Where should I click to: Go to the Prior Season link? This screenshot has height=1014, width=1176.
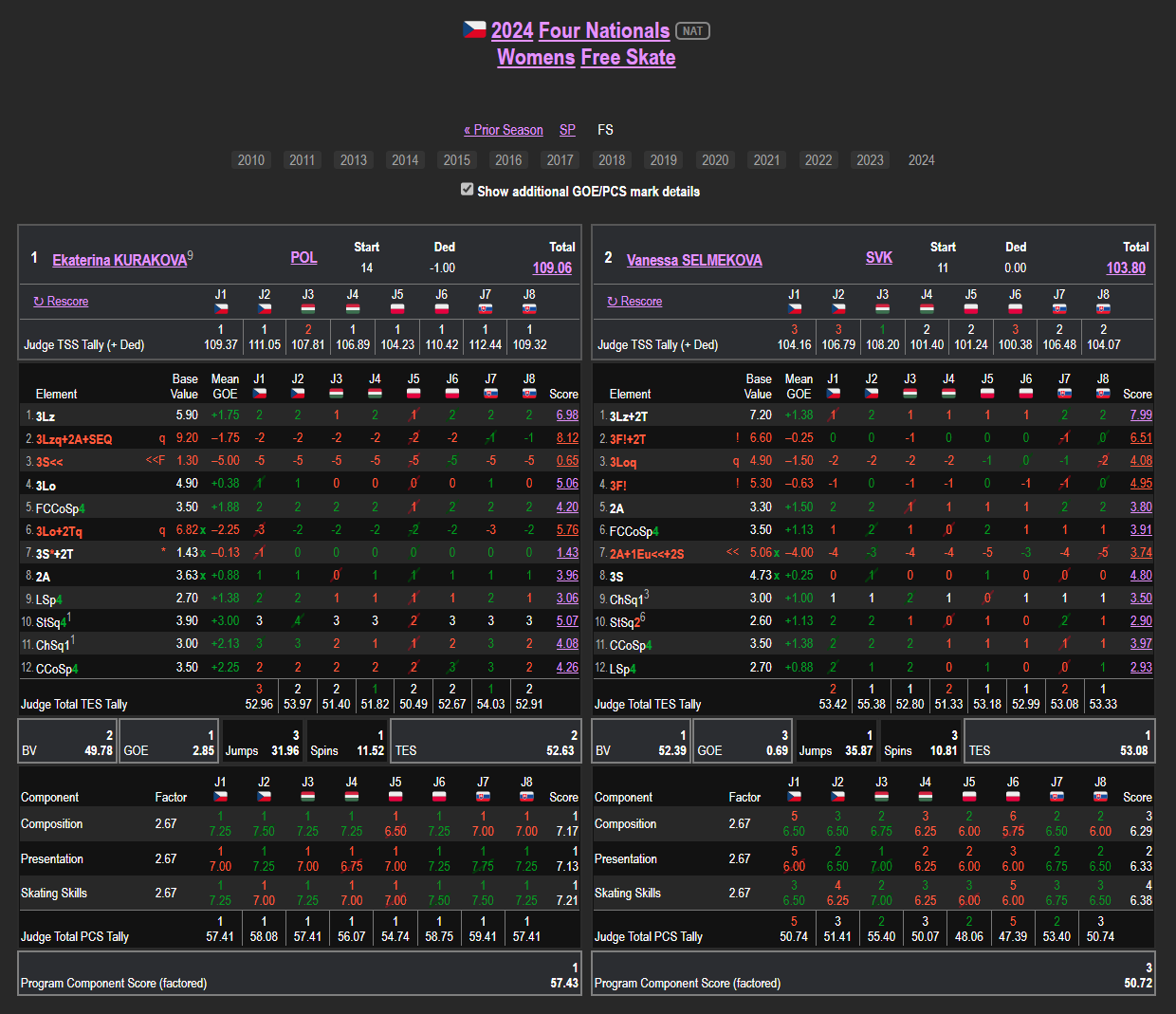[504, 130]
